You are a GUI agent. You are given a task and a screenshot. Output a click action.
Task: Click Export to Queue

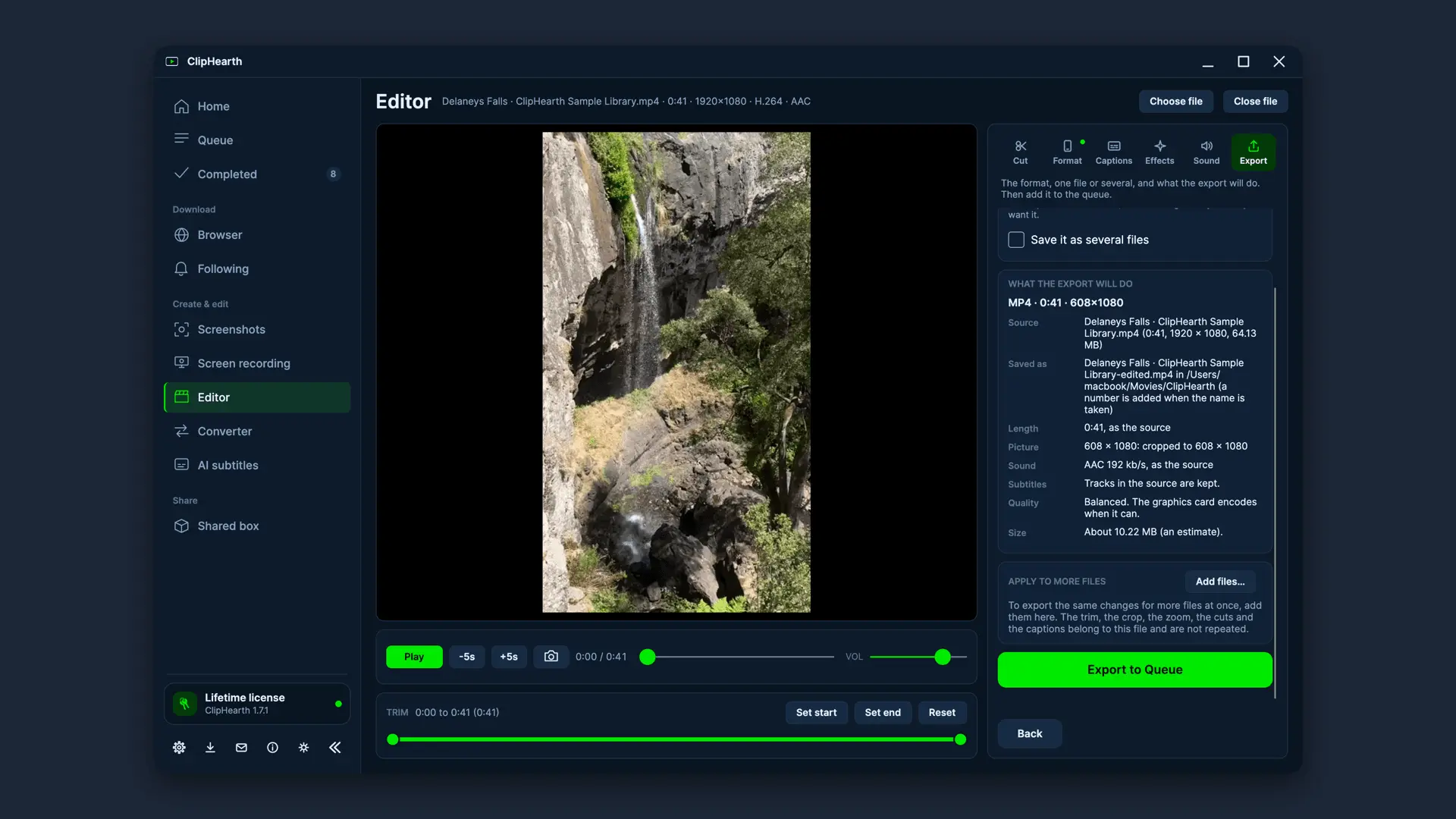[x=1134, y=670]
